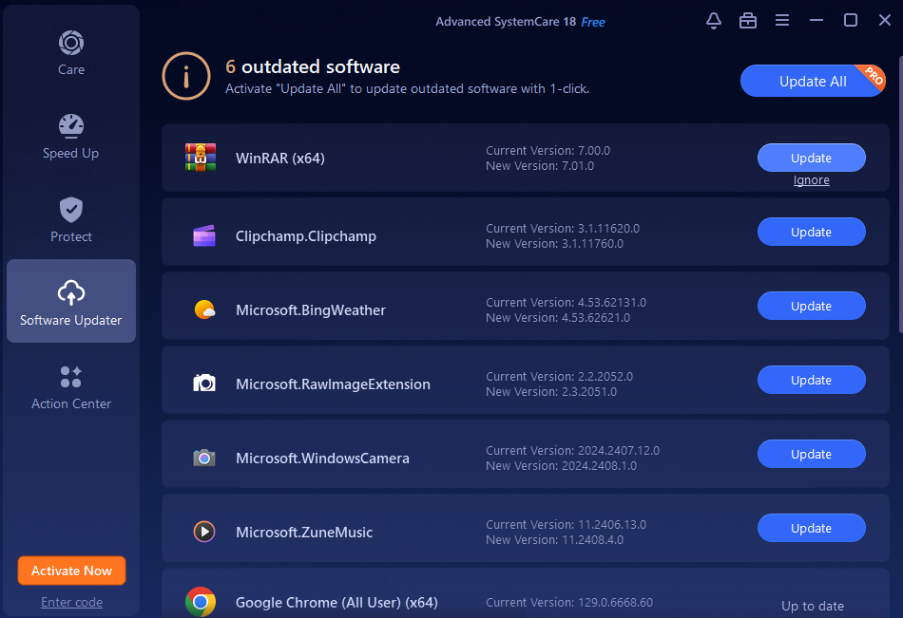
Task: Update Clipchamp.Clipchamp
Action: coord(811,232)
